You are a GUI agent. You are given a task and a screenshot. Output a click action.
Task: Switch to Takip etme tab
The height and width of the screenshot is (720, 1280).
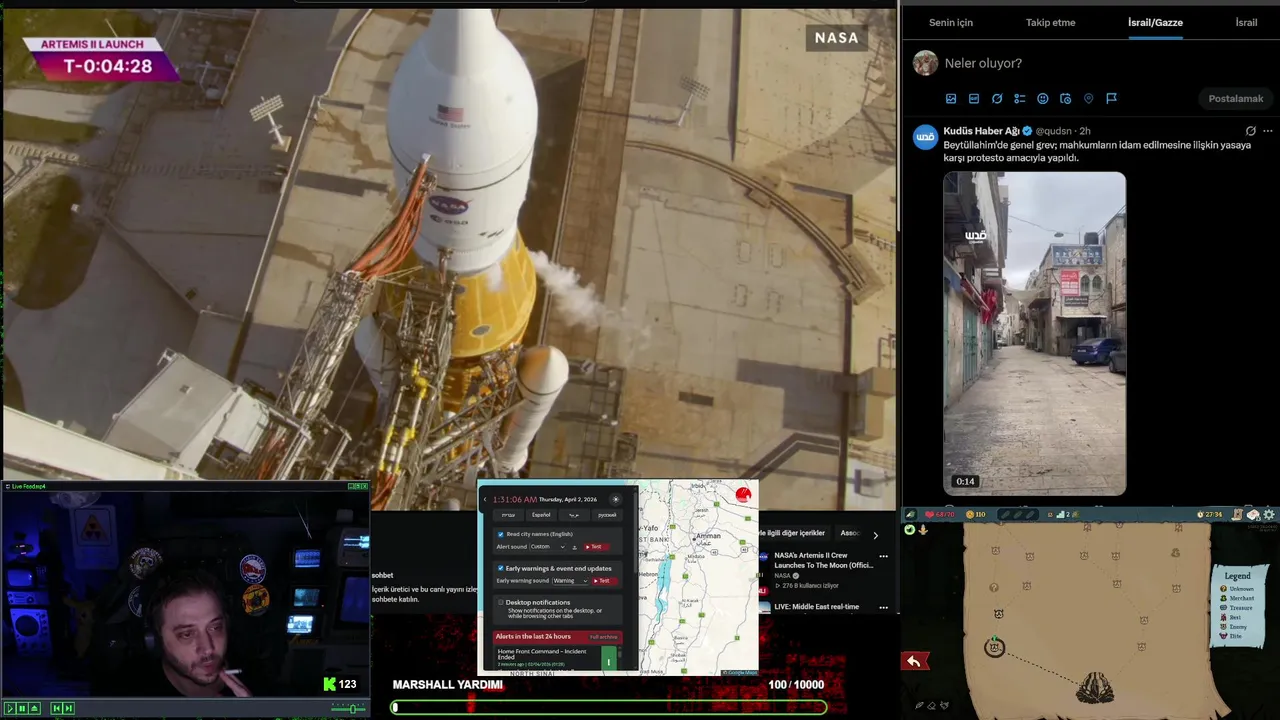click(1050, 22)
